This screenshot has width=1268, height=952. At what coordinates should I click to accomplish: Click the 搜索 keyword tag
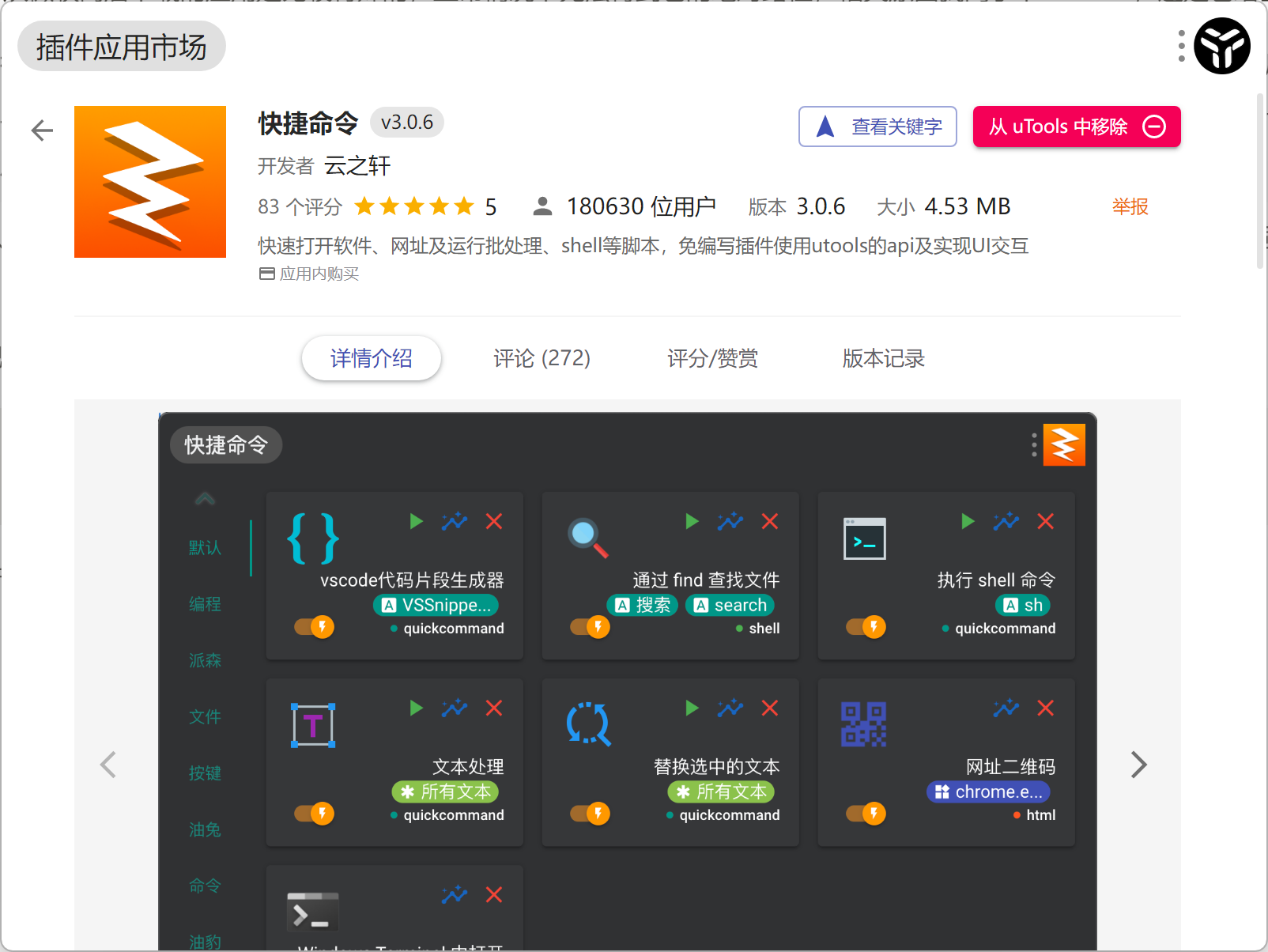pos(643,605)
